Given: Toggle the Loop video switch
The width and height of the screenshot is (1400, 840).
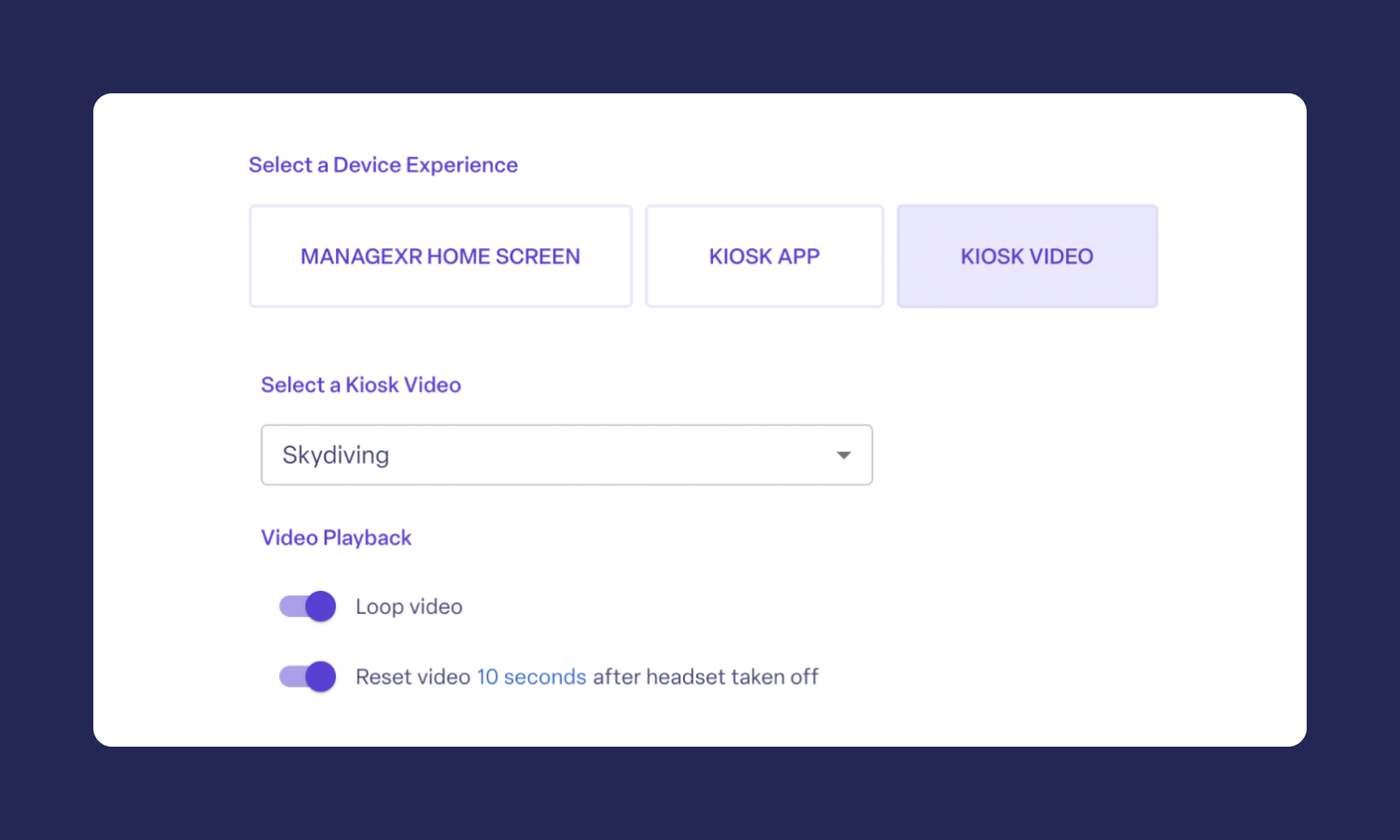Looking at the screenshot, I should [307, 607].
